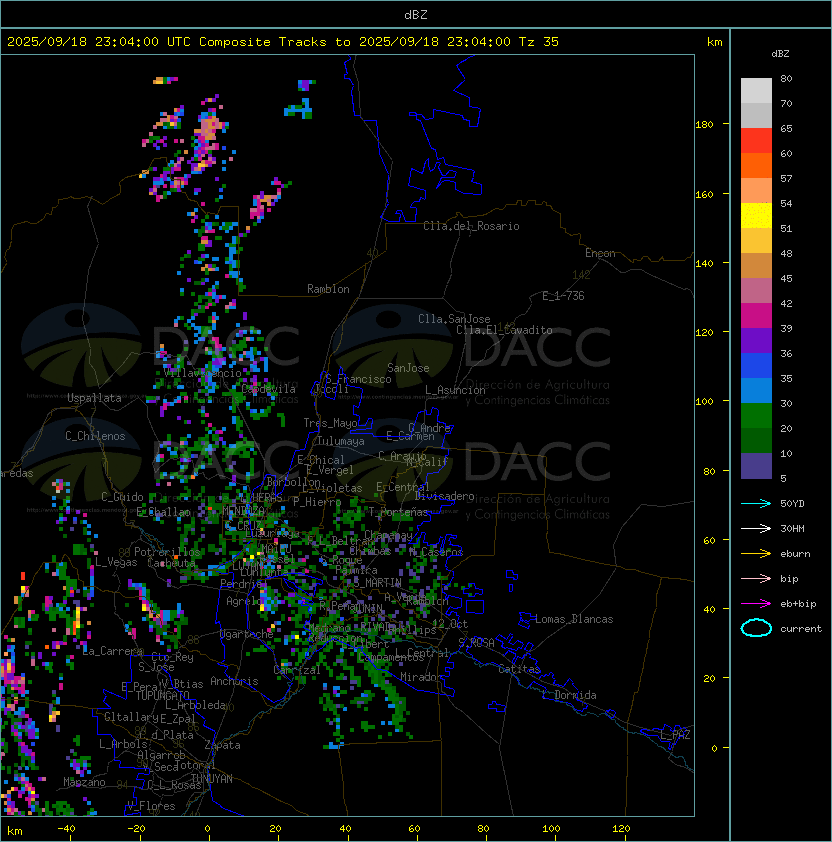Click the C_Chilenos map label
Image resolution: width=832 pixels, height=842 pixels.
95,436
